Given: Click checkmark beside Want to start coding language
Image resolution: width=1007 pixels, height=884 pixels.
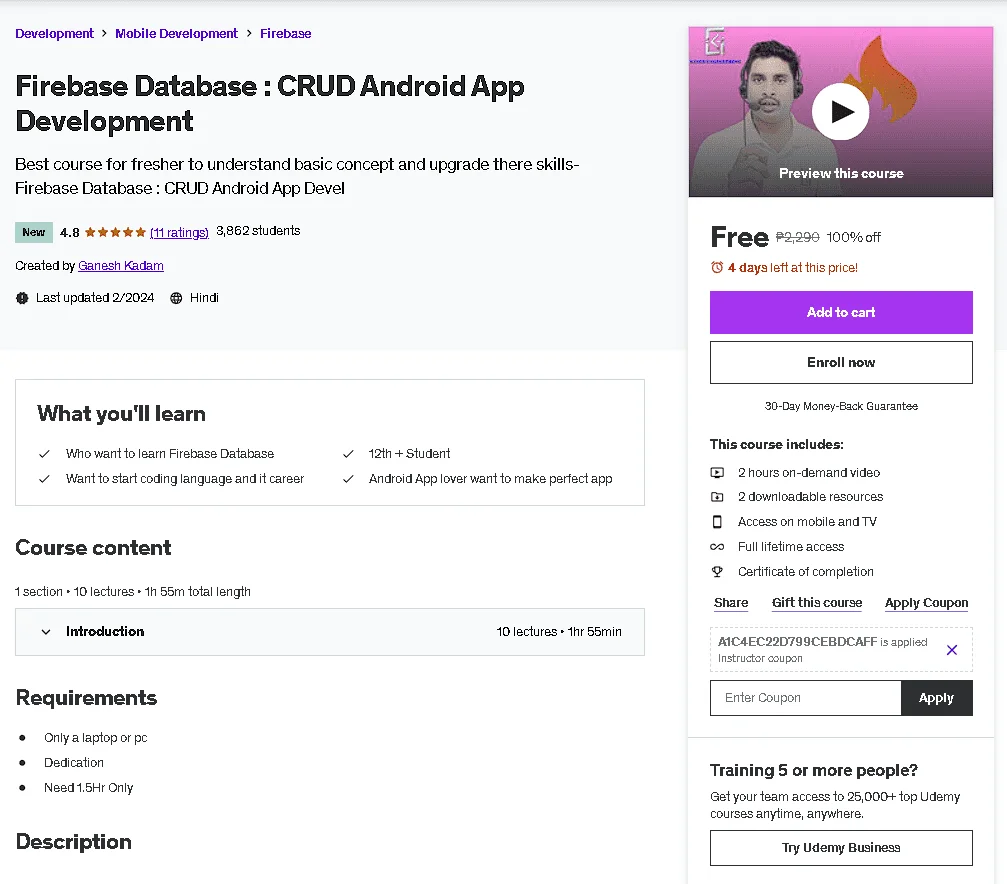Looking at the screenshot, I should (x=44, y=479).
